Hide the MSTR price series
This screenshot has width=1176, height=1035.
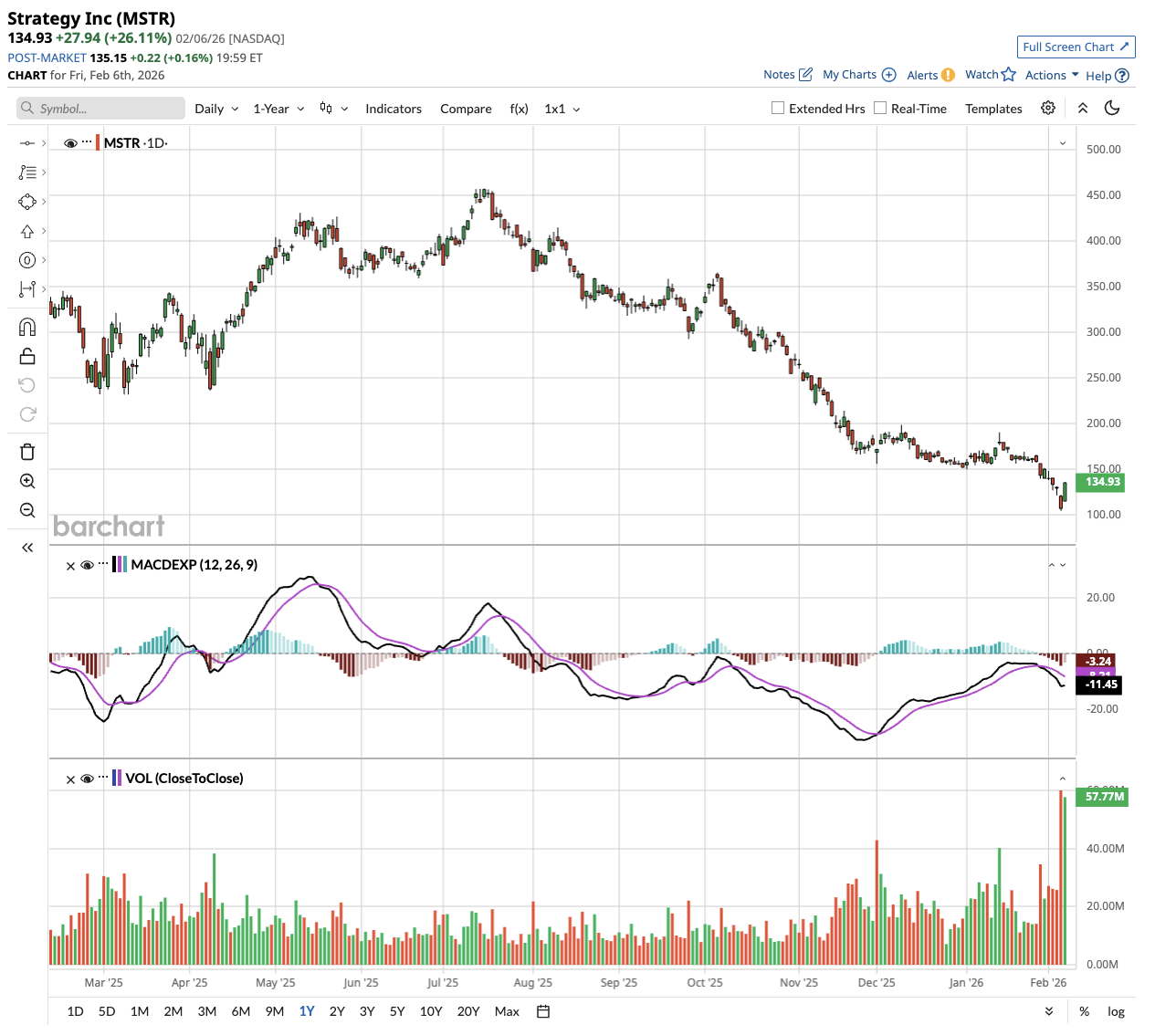(x=70, y=143)
